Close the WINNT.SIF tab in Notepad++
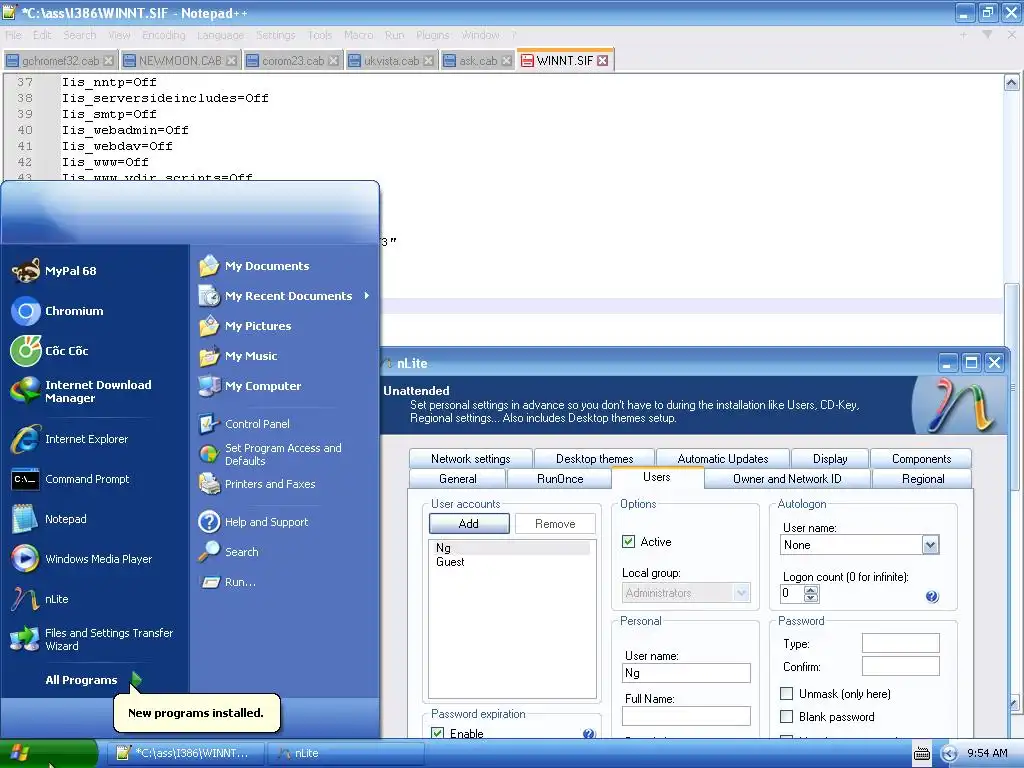 (603, 61)
